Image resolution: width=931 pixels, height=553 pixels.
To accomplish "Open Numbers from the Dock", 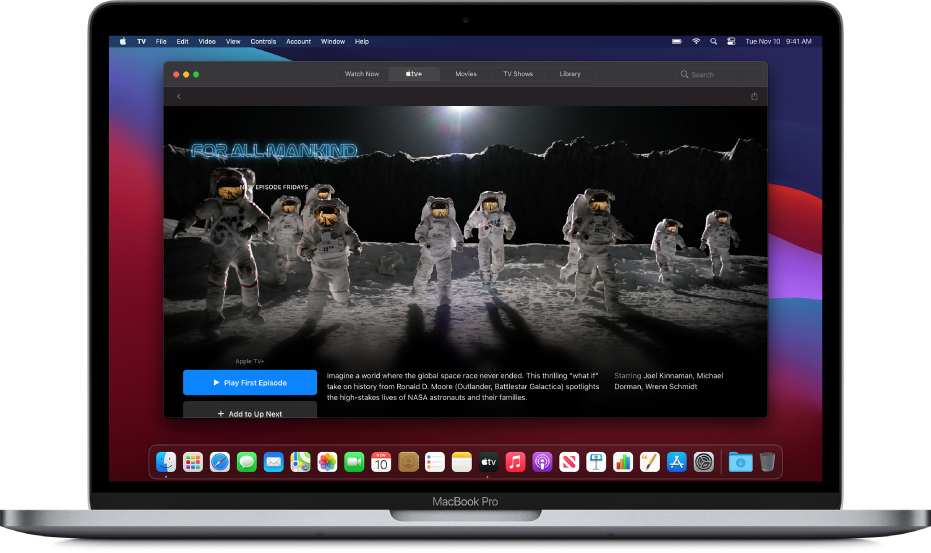I will pos(623,462).
